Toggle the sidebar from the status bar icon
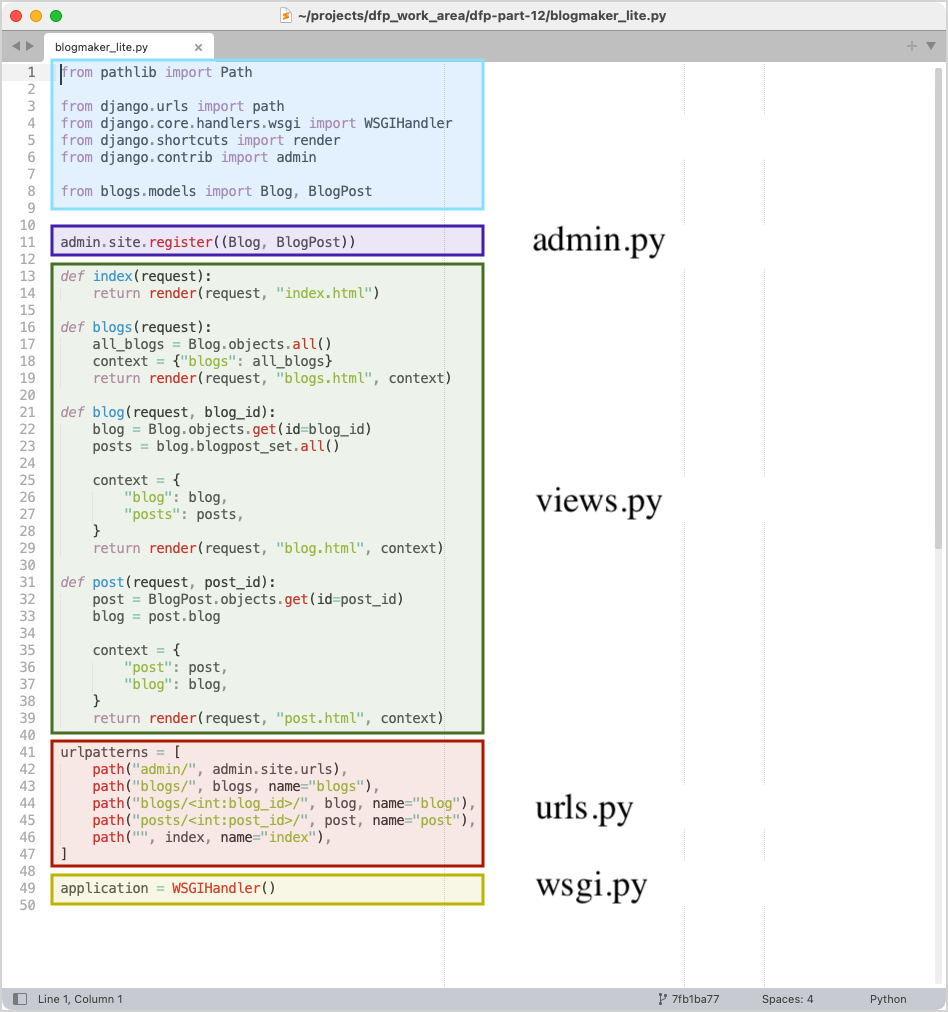The width and height of the screenshot is (948, 1012). point(19,999)
